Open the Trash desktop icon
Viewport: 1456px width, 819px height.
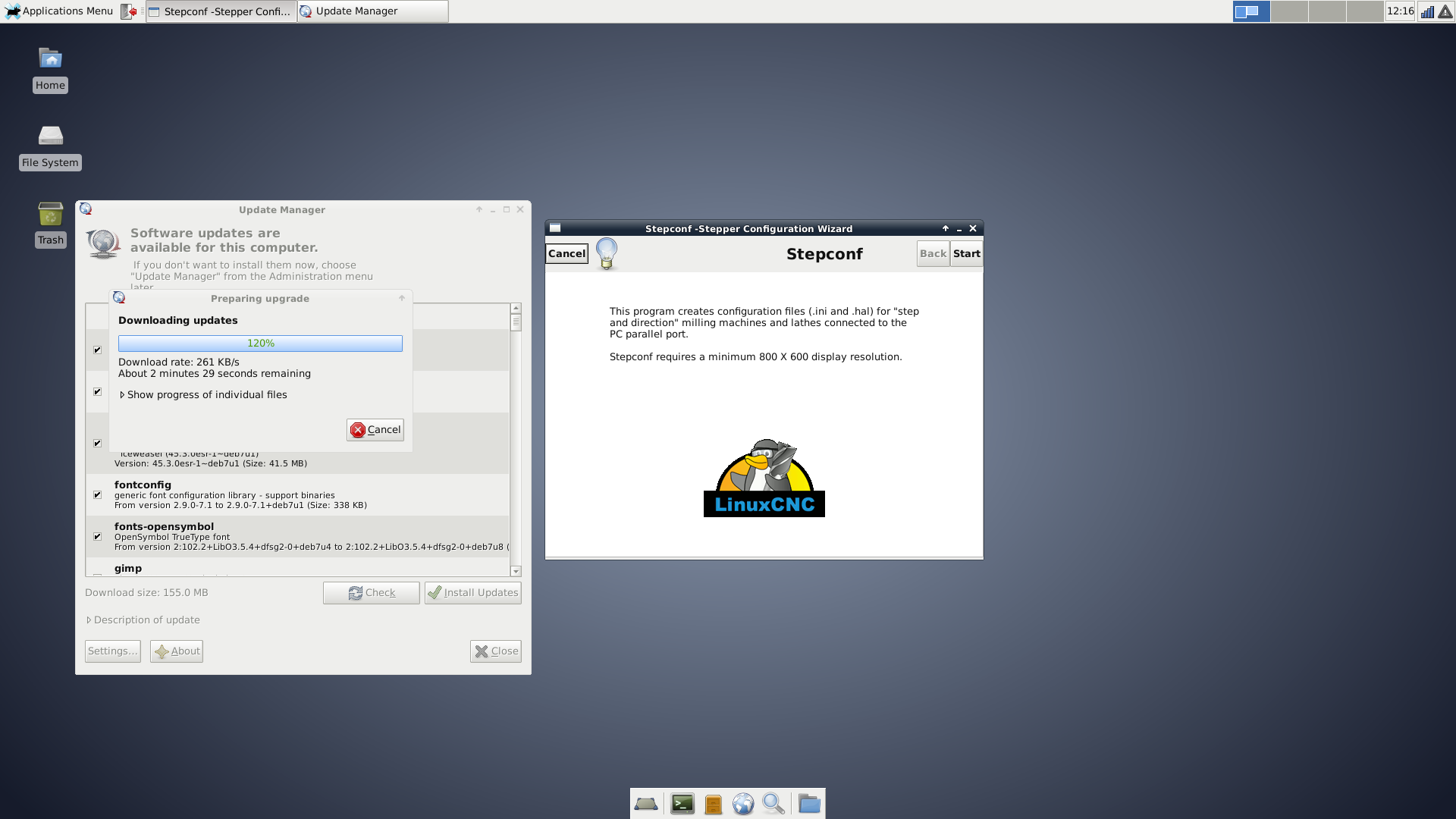click(51, 224)
